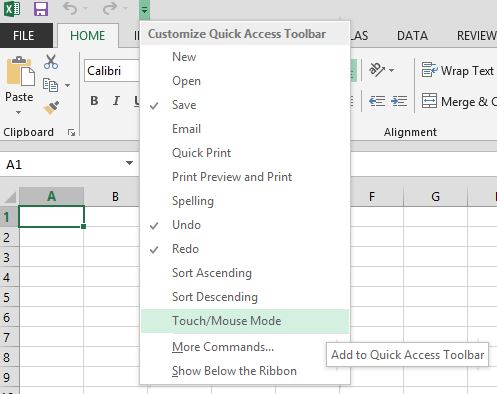Click the Undo arrow icon

pos(70,9)
